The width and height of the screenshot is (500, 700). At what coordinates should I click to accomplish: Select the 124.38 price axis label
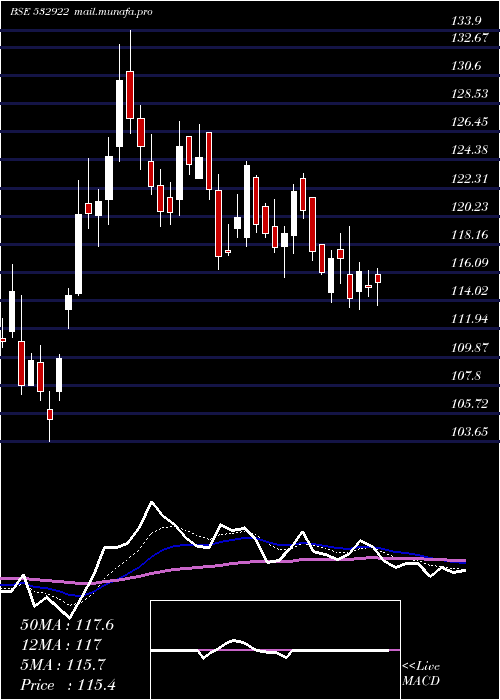tap(470, 150)
